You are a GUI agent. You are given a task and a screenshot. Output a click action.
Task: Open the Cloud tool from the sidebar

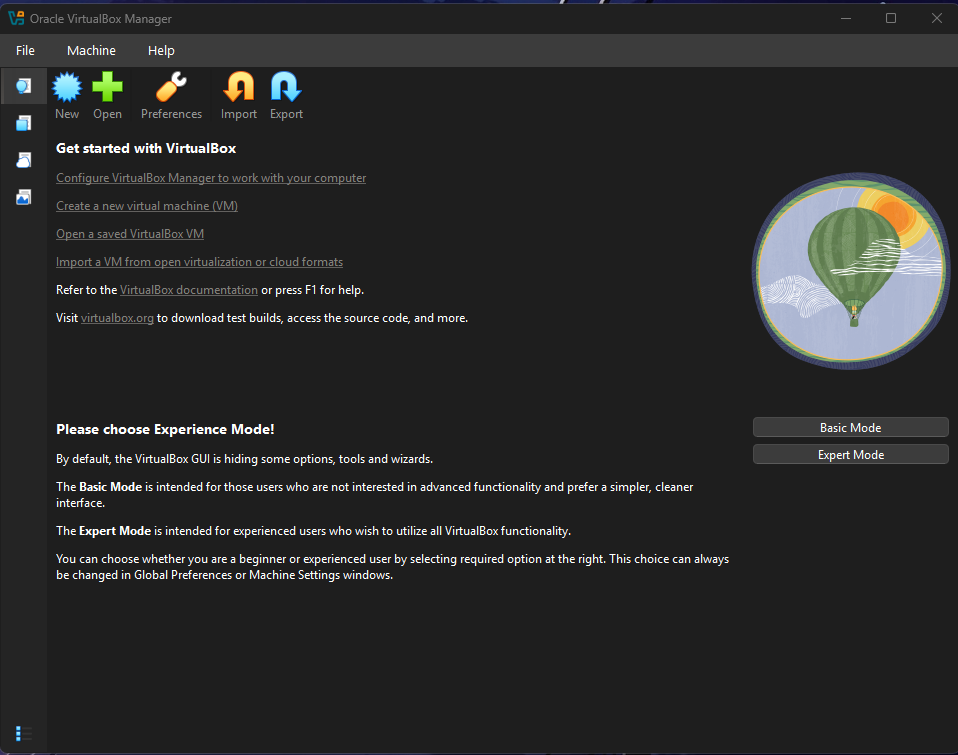pyautogui.click(x=23, y=160)
